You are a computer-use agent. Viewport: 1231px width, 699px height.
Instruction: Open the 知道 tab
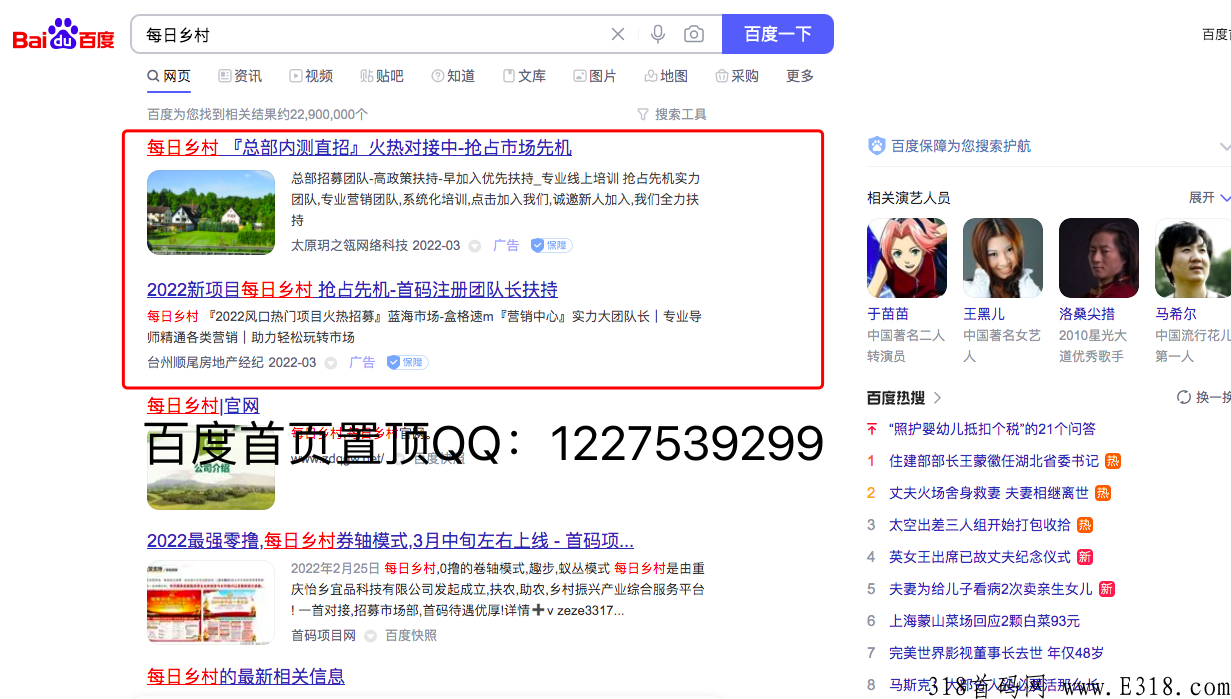[453, 76]
